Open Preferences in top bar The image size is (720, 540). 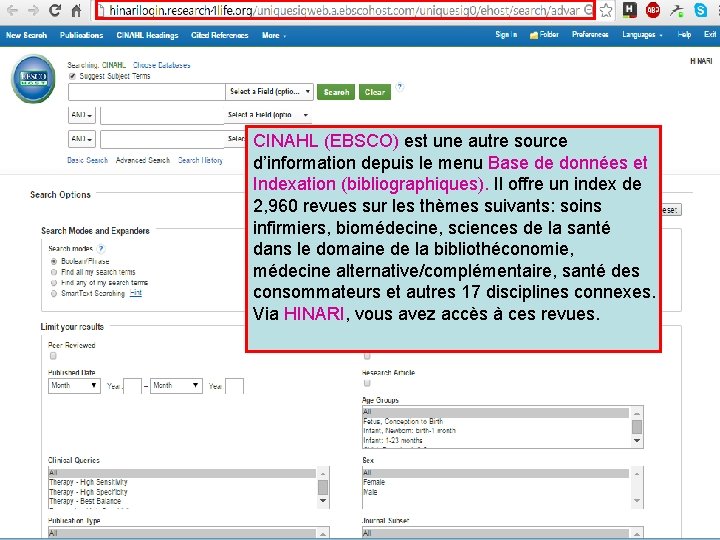590,34
